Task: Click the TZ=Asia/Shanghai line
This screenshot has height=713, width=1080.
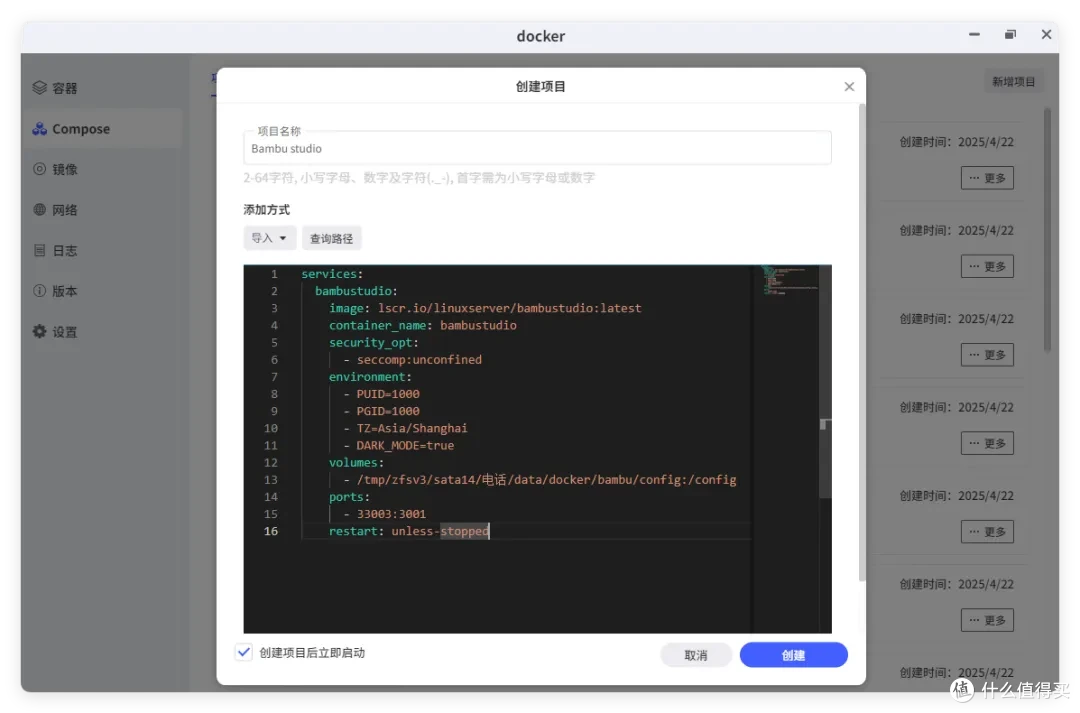Action: (x=405, y=428)
